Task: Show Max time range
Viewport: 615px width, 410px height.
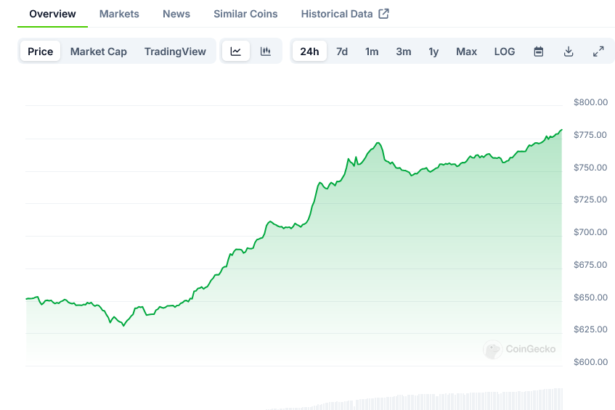Action: 466,51
